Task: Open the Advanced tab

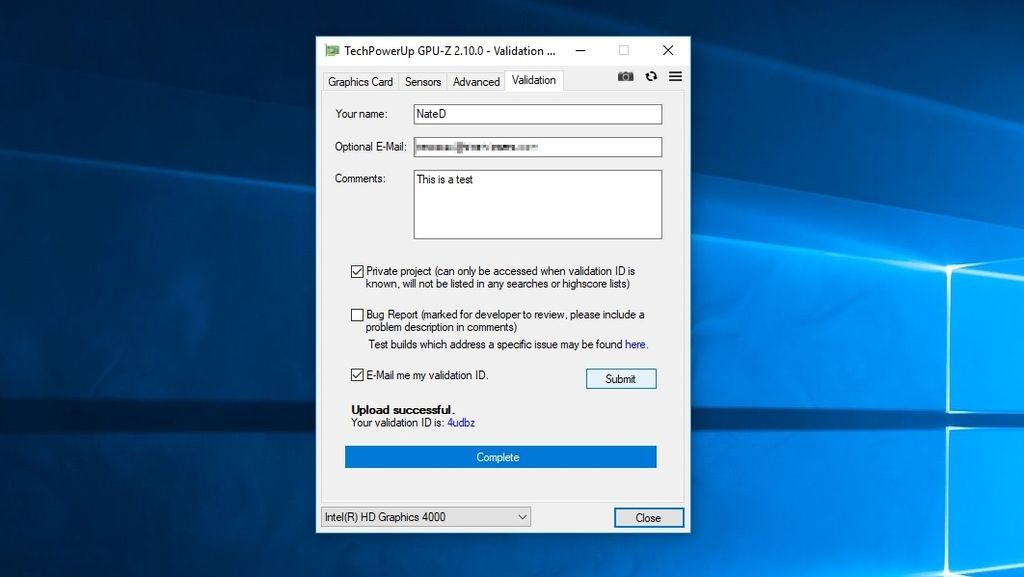Action: point(476,81)
